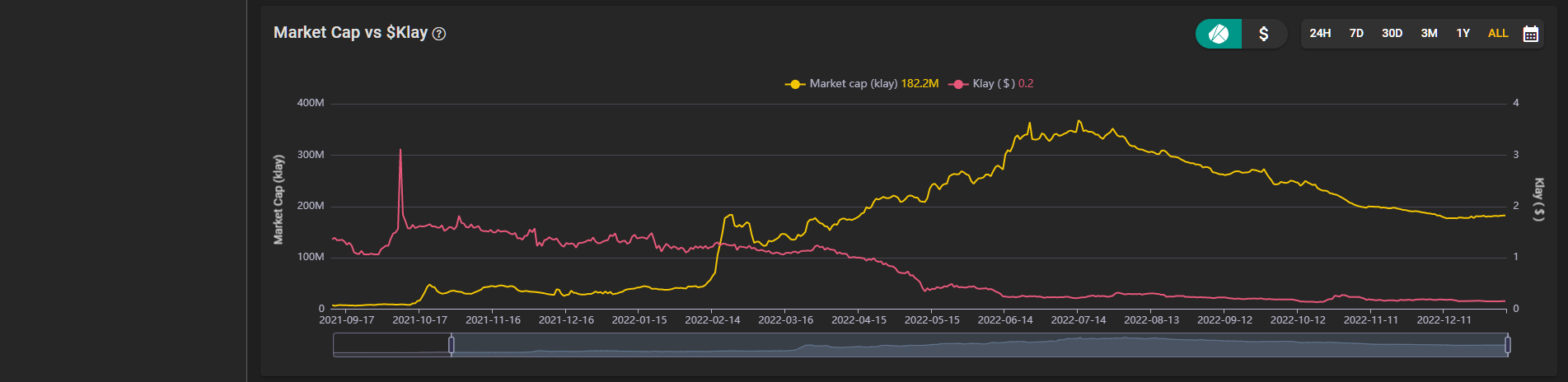Switch chart to Klay currency icon
The height and width of the screenshot is (382, 1568).
[x=1219, y=34]
